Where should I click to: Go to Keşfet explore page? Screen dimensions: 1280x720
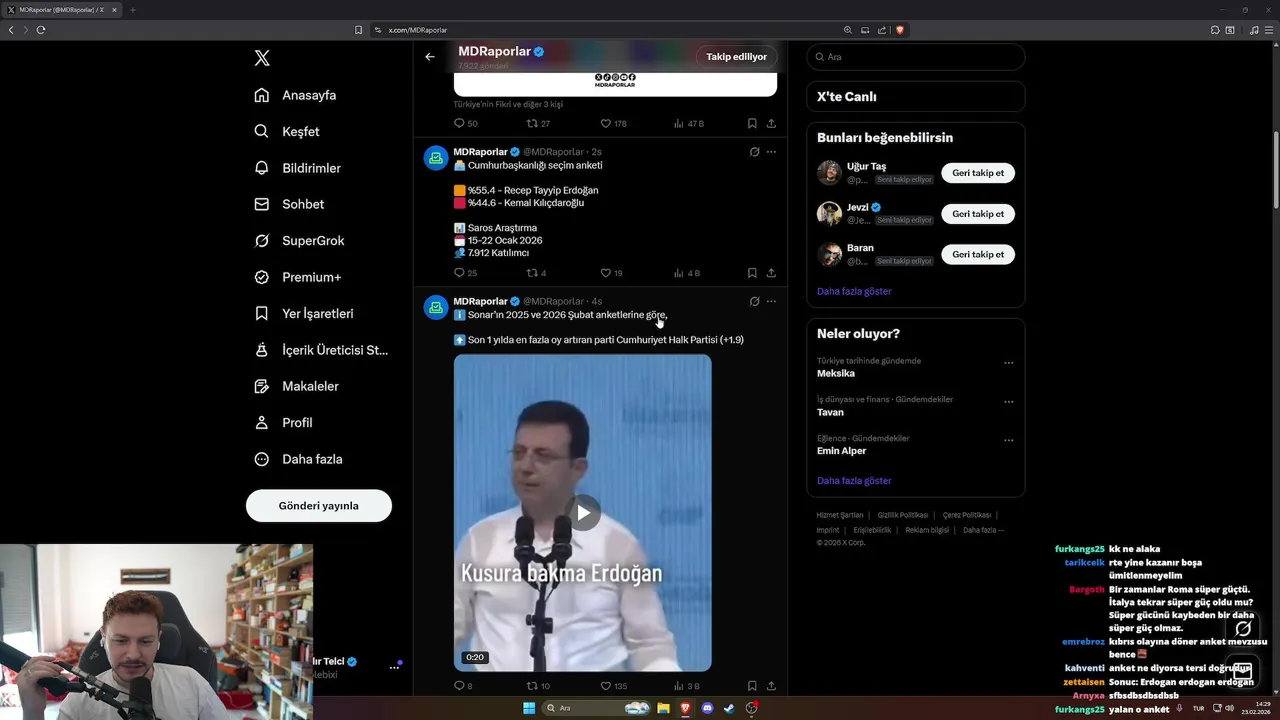(287, 131)
